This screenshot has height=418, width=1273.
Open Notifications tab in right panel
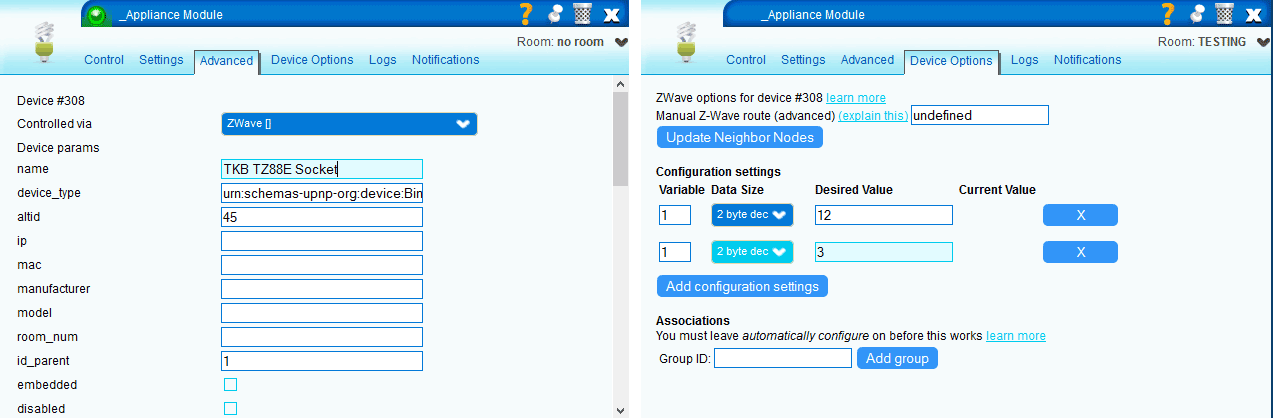click(x=1087, y=60)
